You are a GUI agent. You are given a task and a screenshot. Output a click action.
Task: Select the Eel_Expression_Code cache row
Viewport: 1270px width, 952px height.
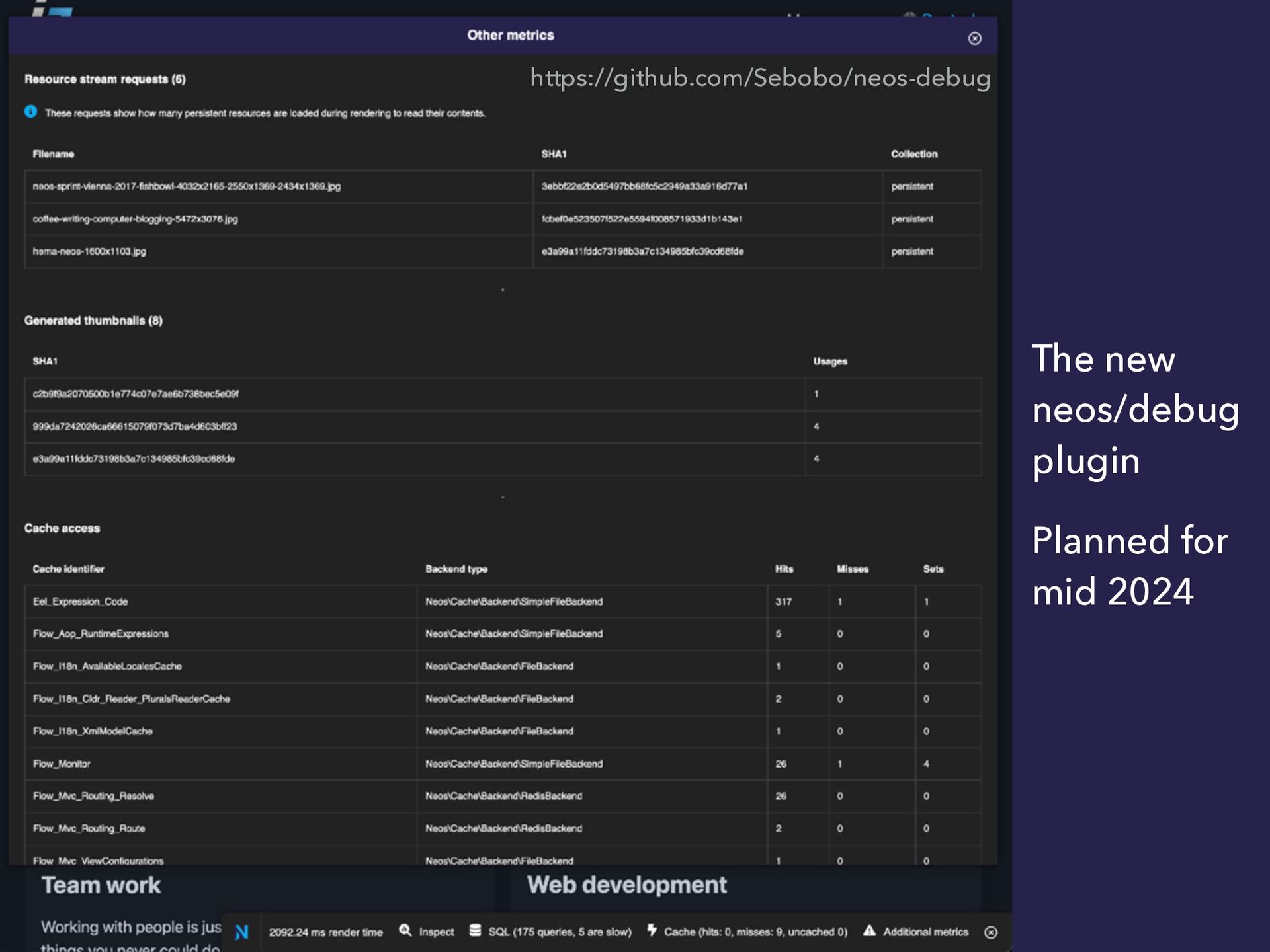[x=503, y=602]
